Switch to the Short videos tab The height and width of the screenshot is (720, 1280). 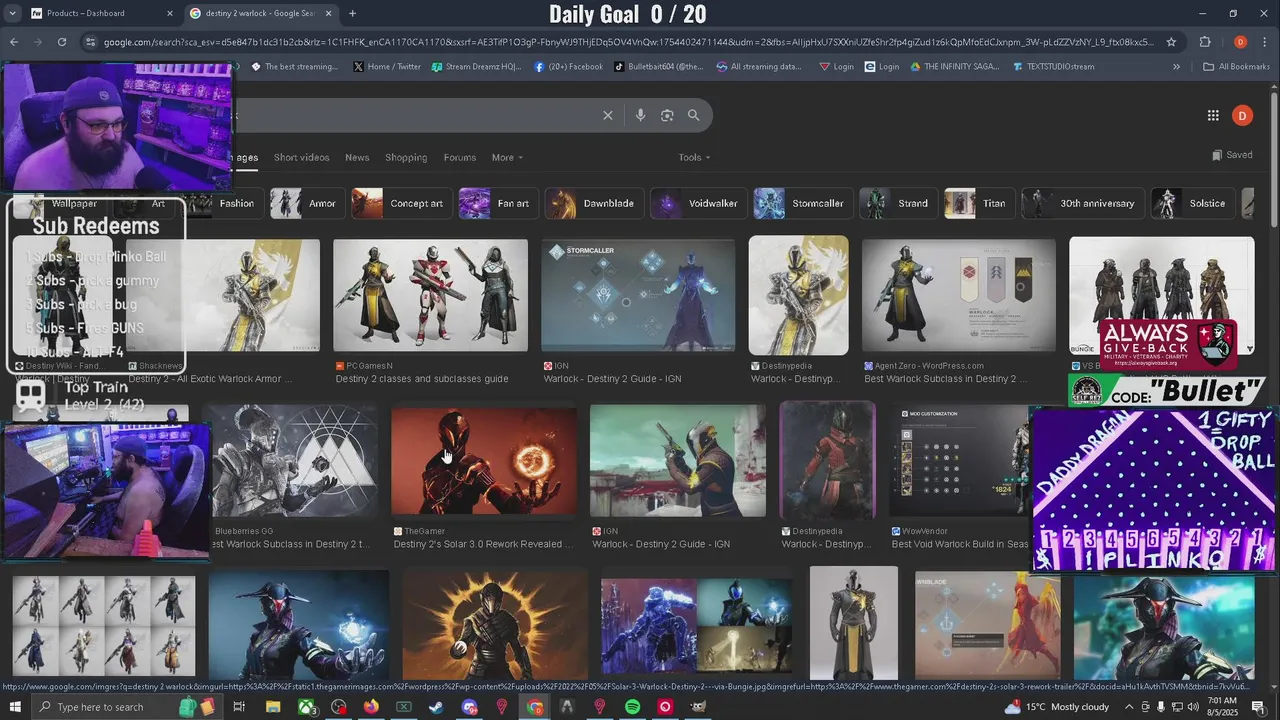[x=301, y=157]
